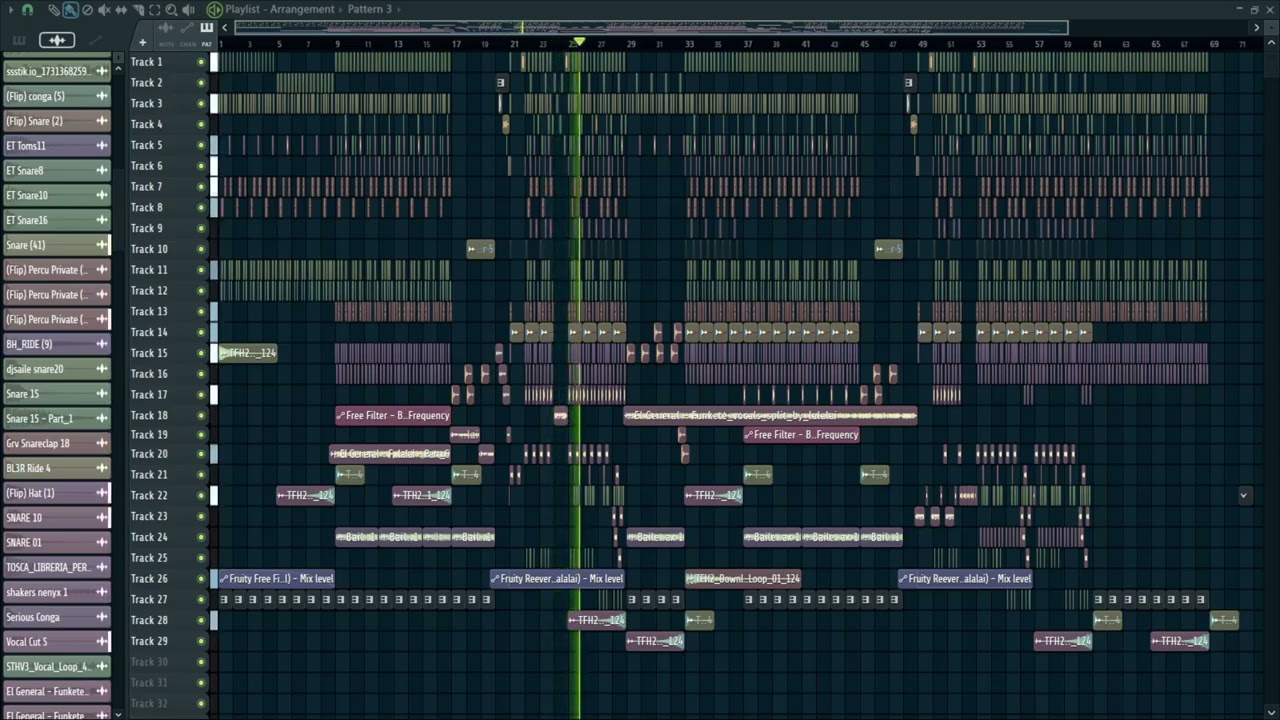Viewport: 1280px width, 720px height.
Task: Switch focus to PAT mode
Action: 207,44
